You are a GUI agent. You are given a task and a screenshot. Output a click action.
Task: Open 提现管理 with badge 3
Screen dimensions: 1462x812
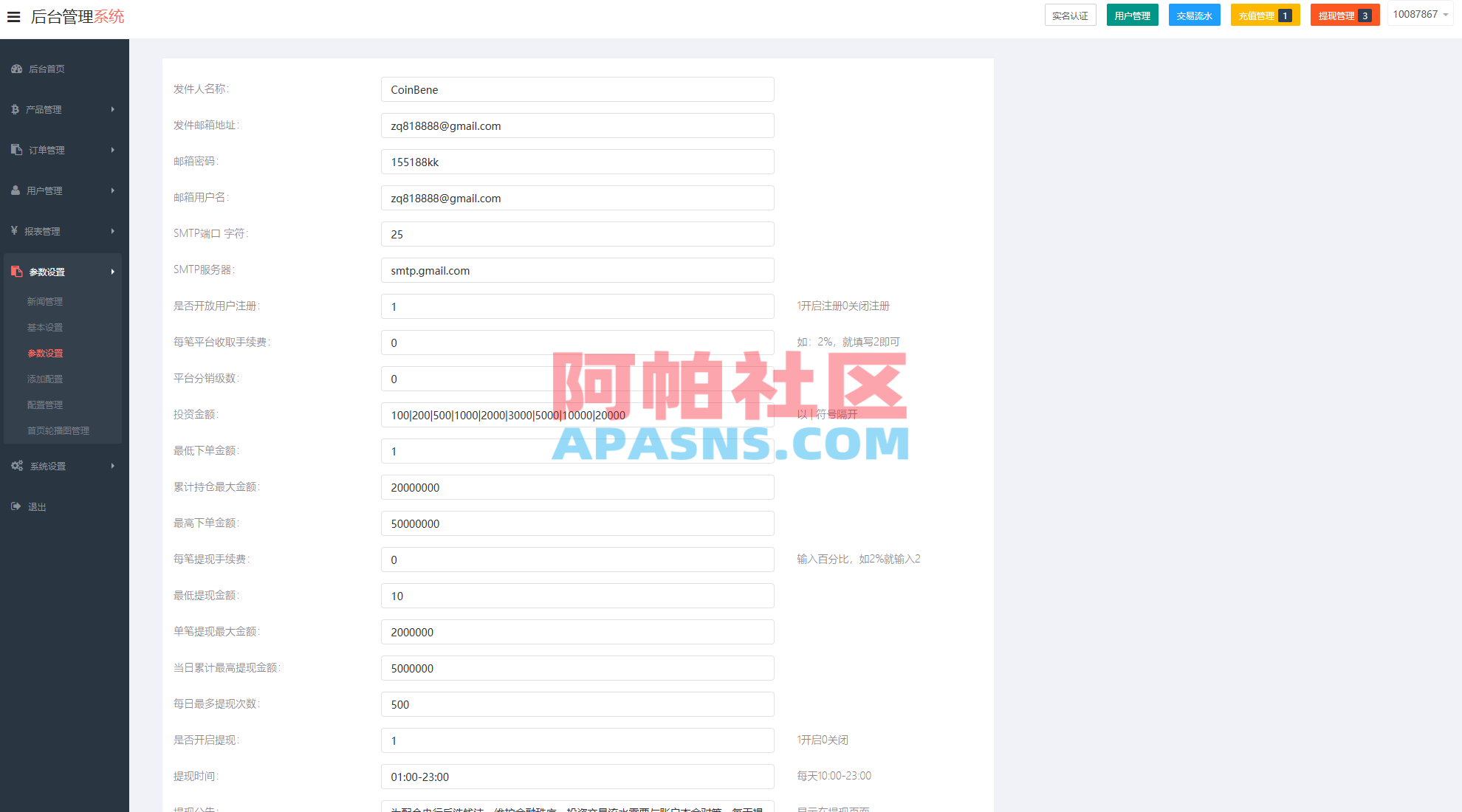tap(1344, 14)
